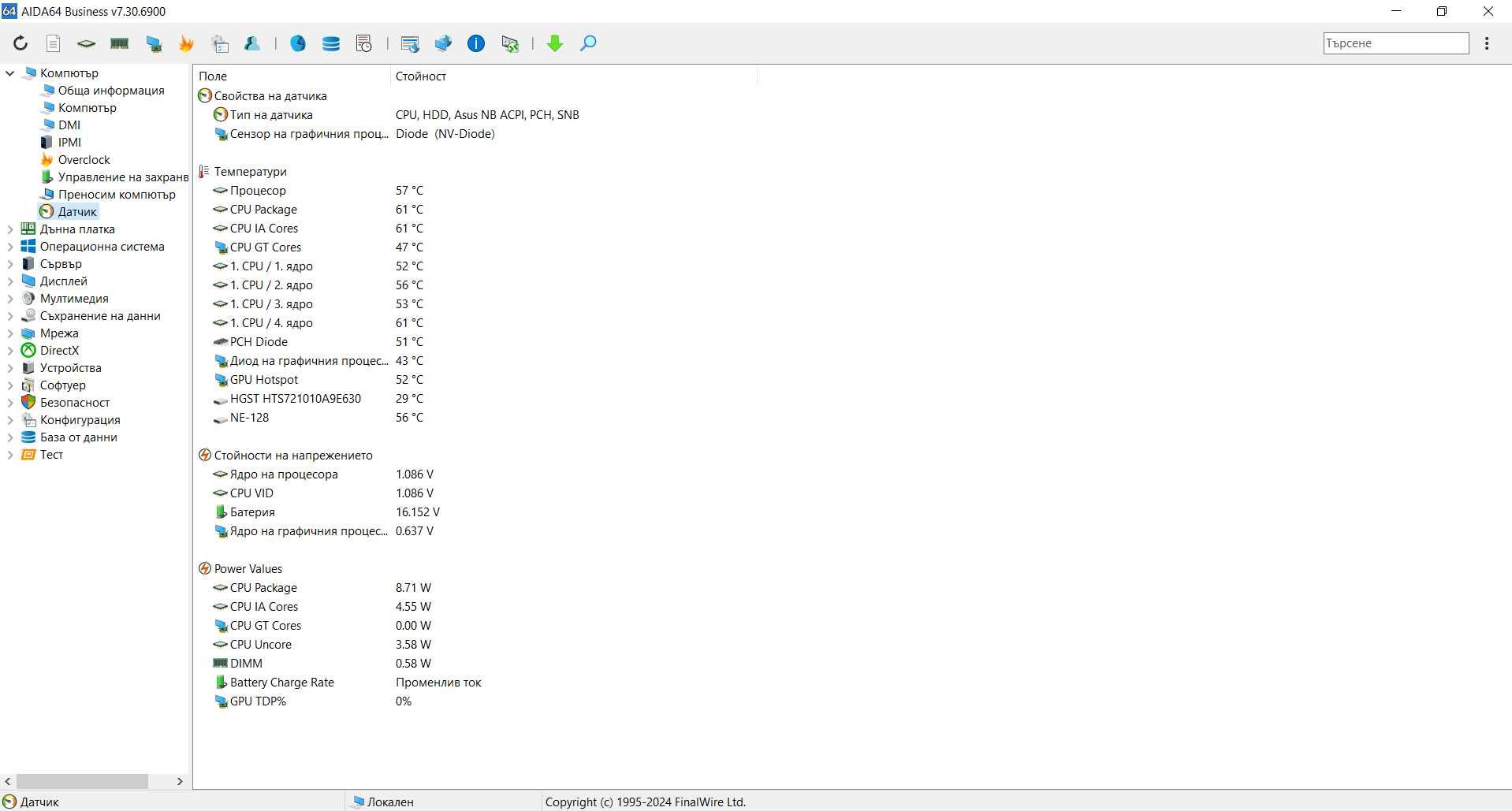Click the blue info toolbar icon
Image resolution: width=1512 pixels, height=811 pixels.
click(476, 43)
